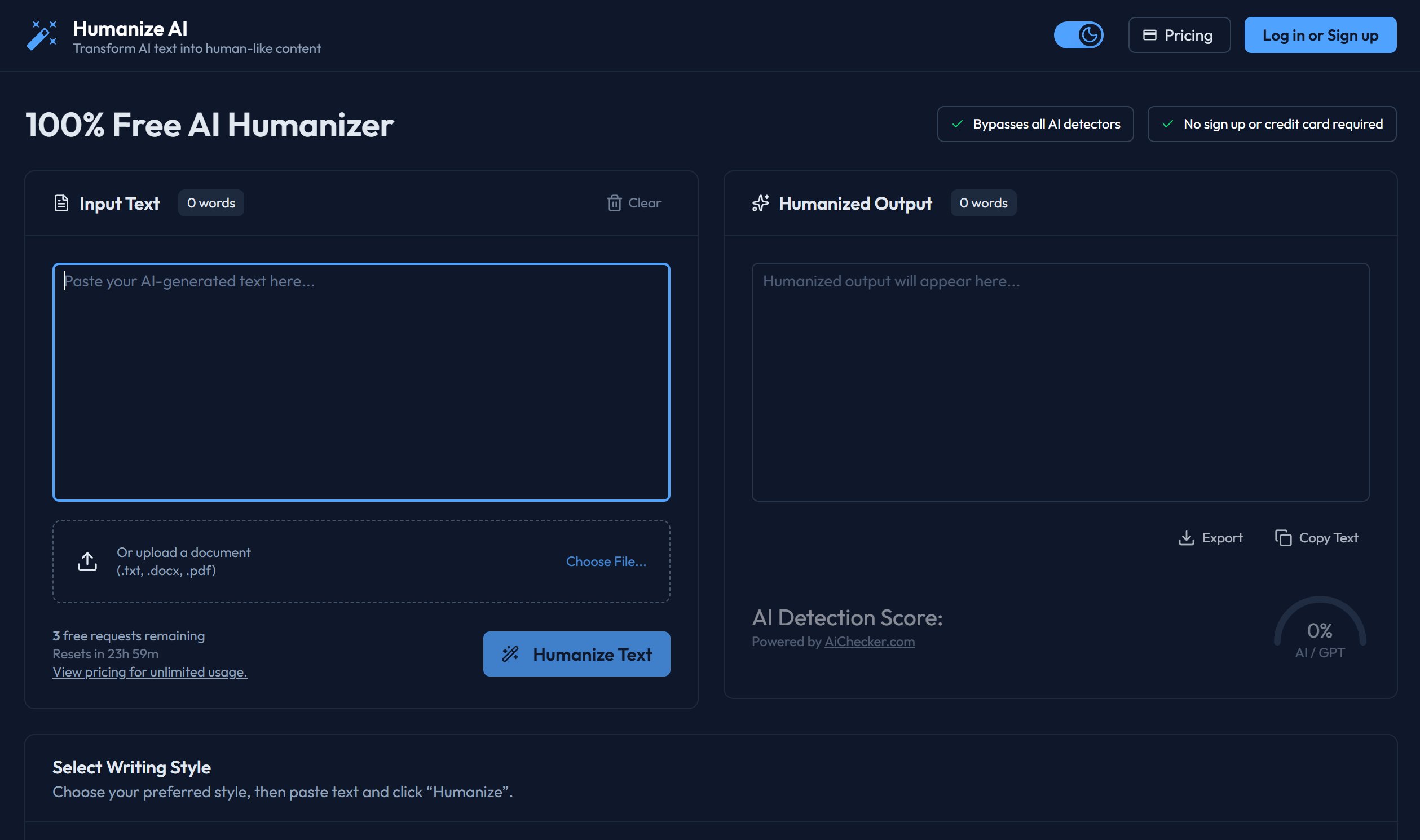
Task: Click the input 0 words counter badge
Action: tap(210, 202)
